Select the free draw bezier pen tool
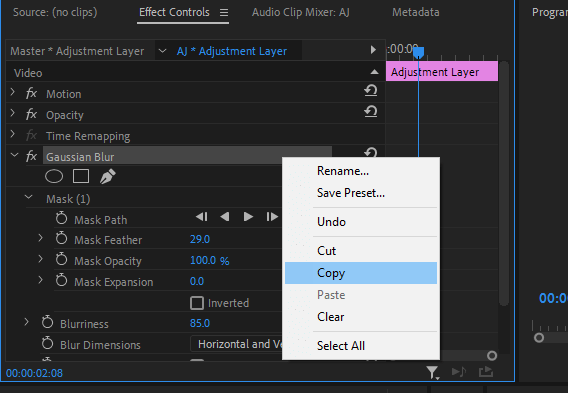Screen dimensions: 568x393 coord(108,176)
